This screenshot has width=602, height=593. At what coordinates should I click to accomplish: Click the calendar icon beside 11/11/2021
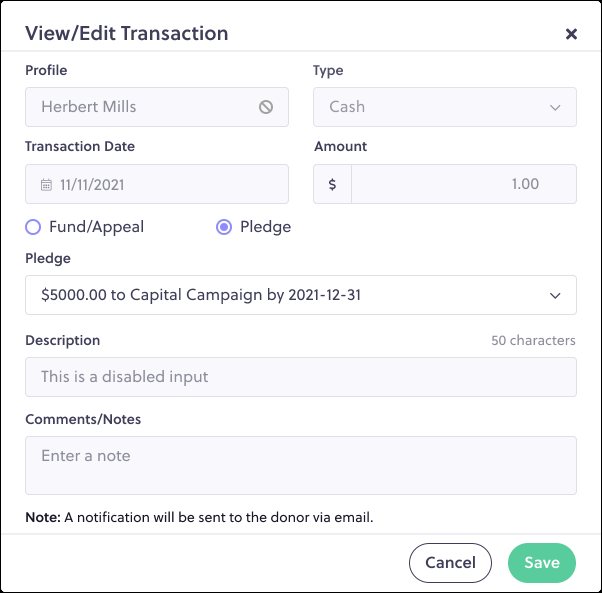click(x=46, y=185)
